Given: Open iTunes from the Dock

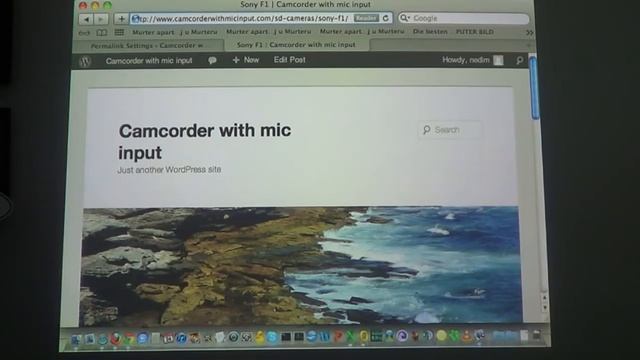Looking at the screenshot, I should pos(181,338).
